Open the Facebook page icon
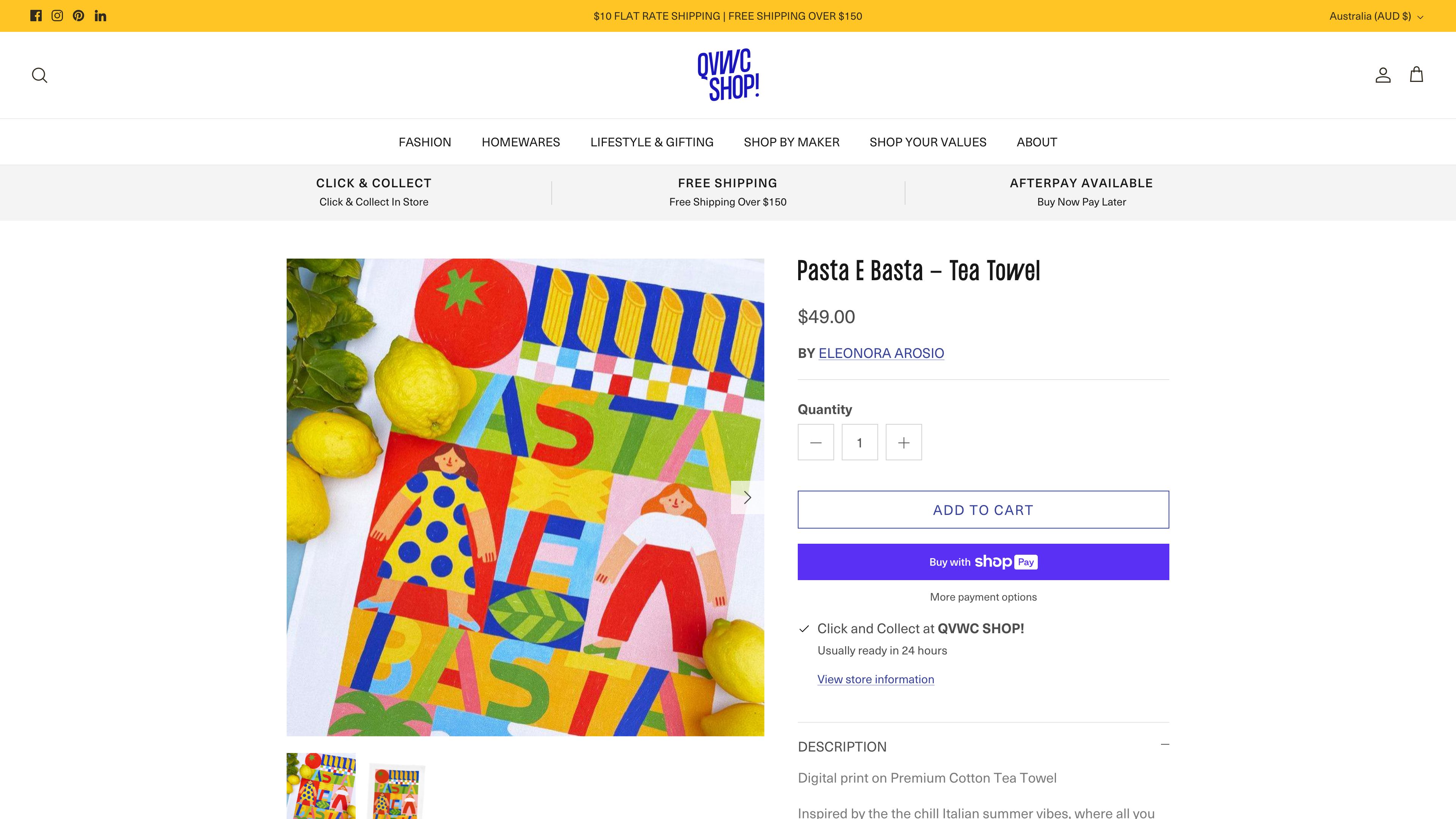This screenshot has height=819, width=1456. coord(36,16)
